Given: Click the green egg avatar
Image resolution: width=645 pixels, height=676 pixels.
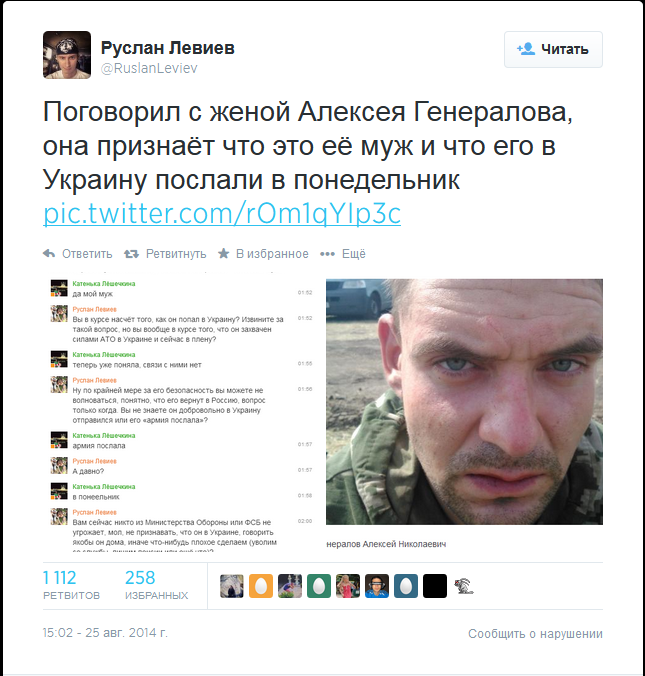Looking at the screenshot, I should tap(319, 586).
